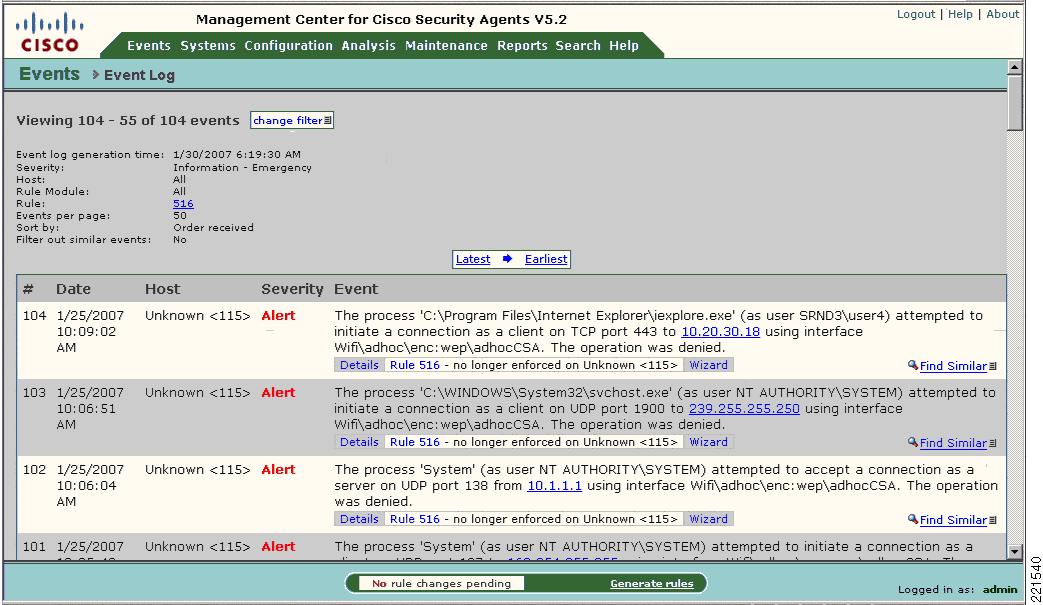Viewport: 1043px width, 605px height.
Task: Click the Severity column header
Action: point(292,289)
